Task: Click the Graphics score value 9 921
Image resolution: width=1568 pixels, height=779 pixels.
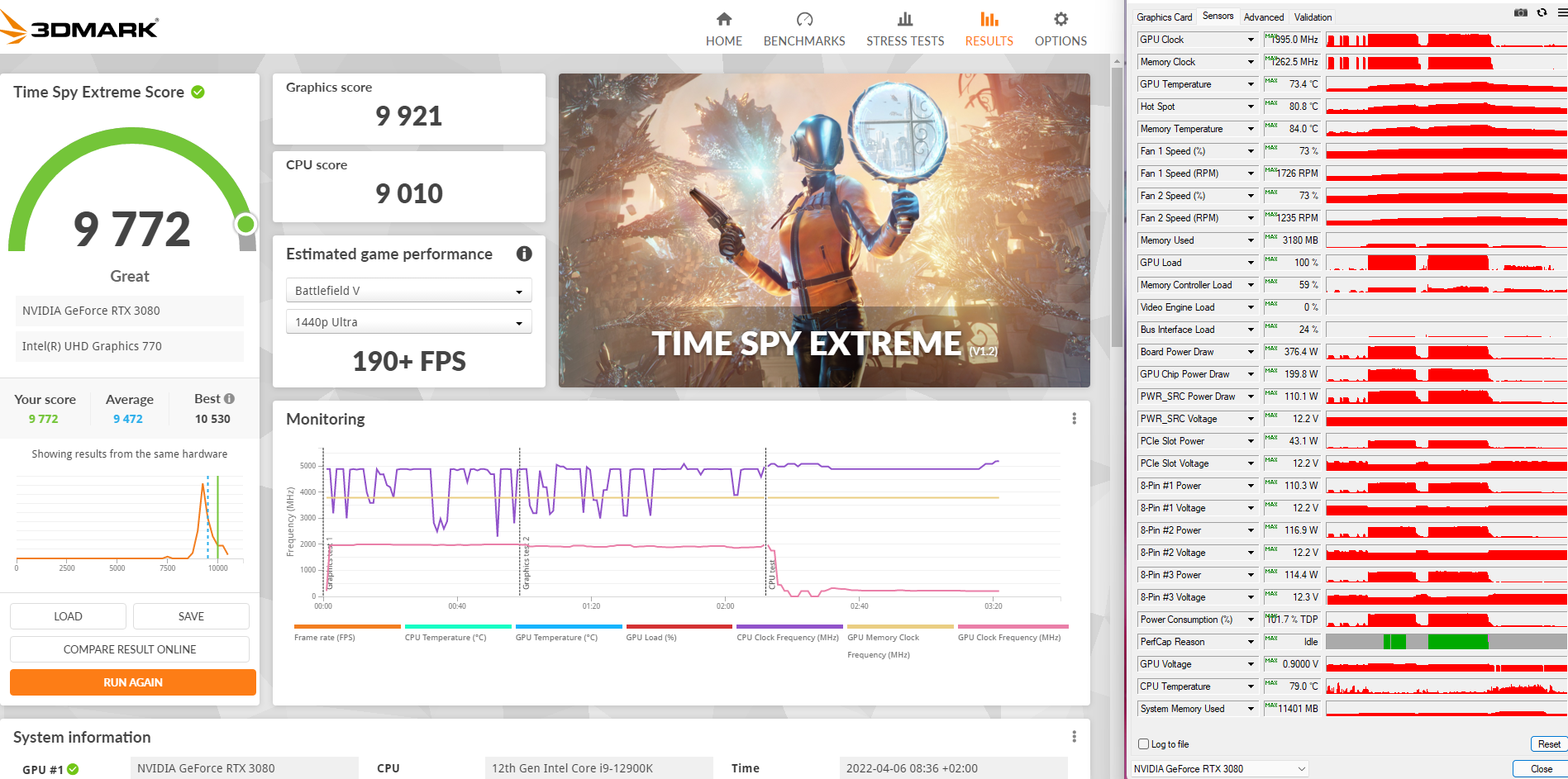Action: (409, 116)
